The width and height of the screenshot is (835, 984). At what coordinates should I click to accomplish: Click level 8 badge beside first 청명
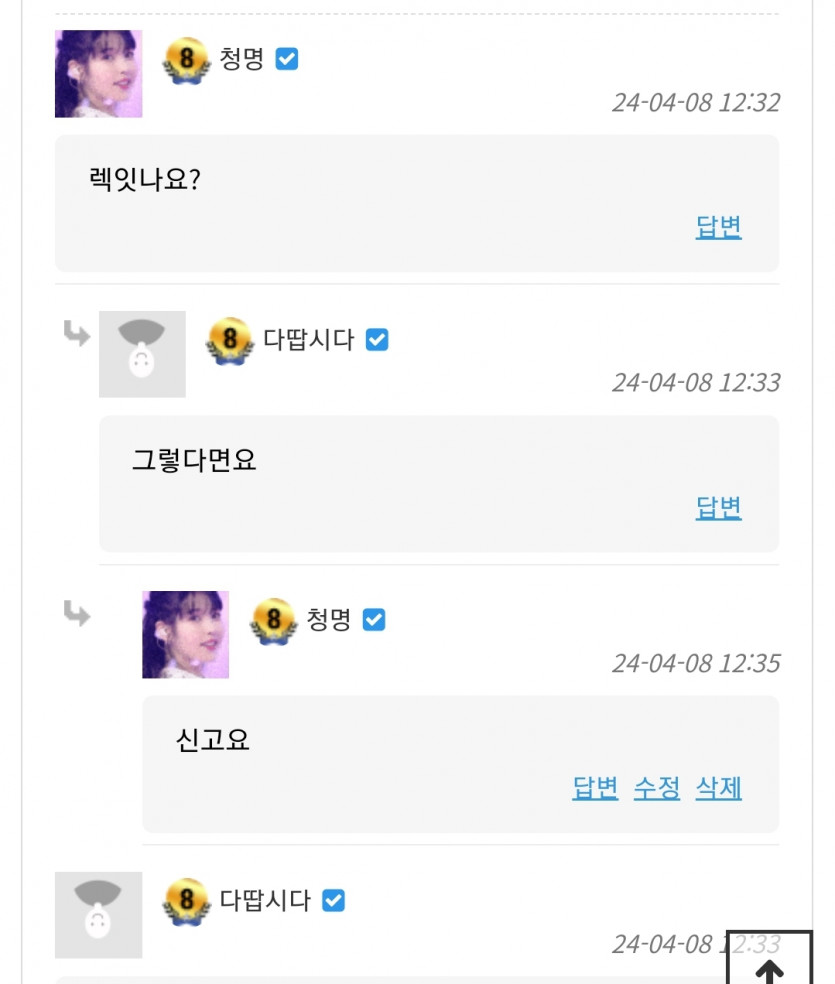tap(185, 60)
